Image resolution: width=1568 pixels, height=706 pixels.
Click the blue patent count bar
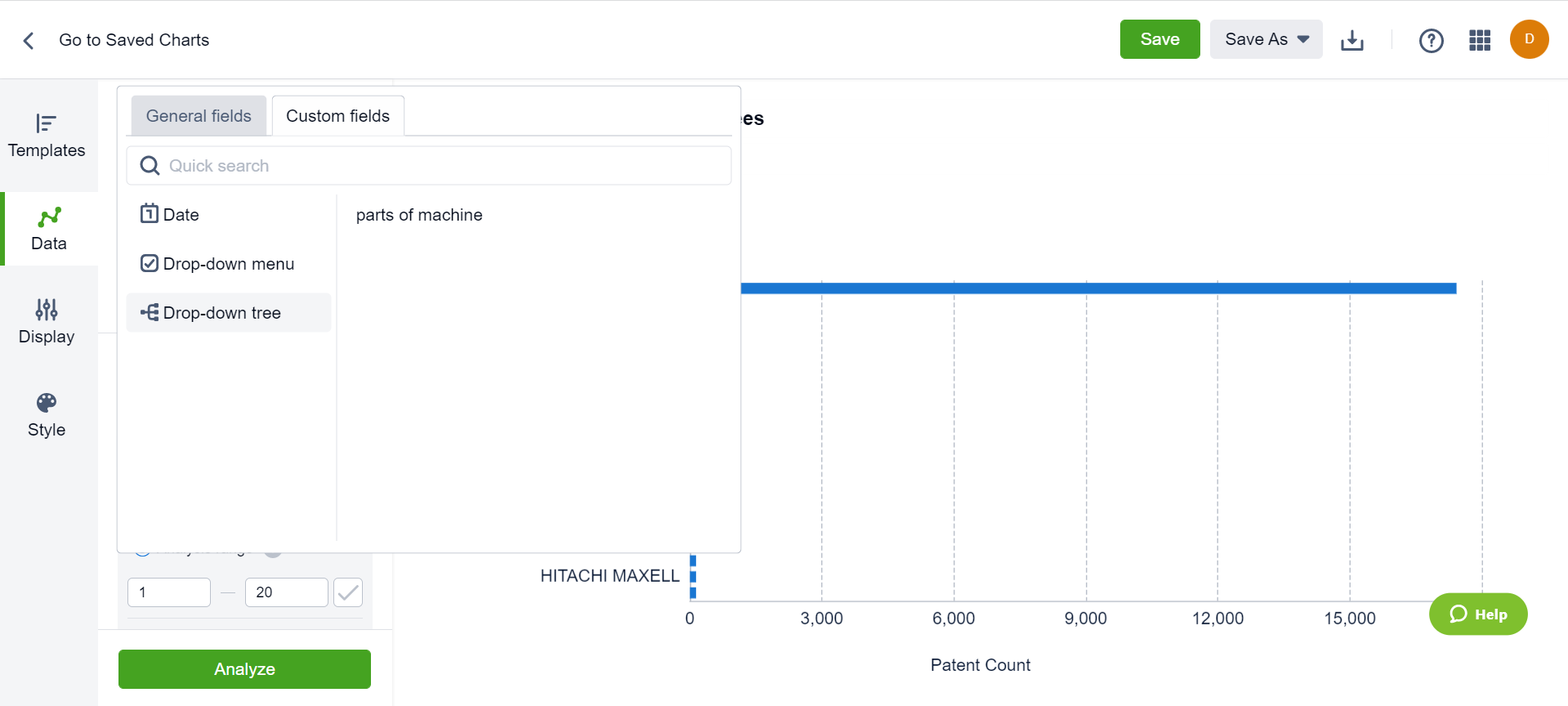pyautogui.click(x=1095, y=288)
